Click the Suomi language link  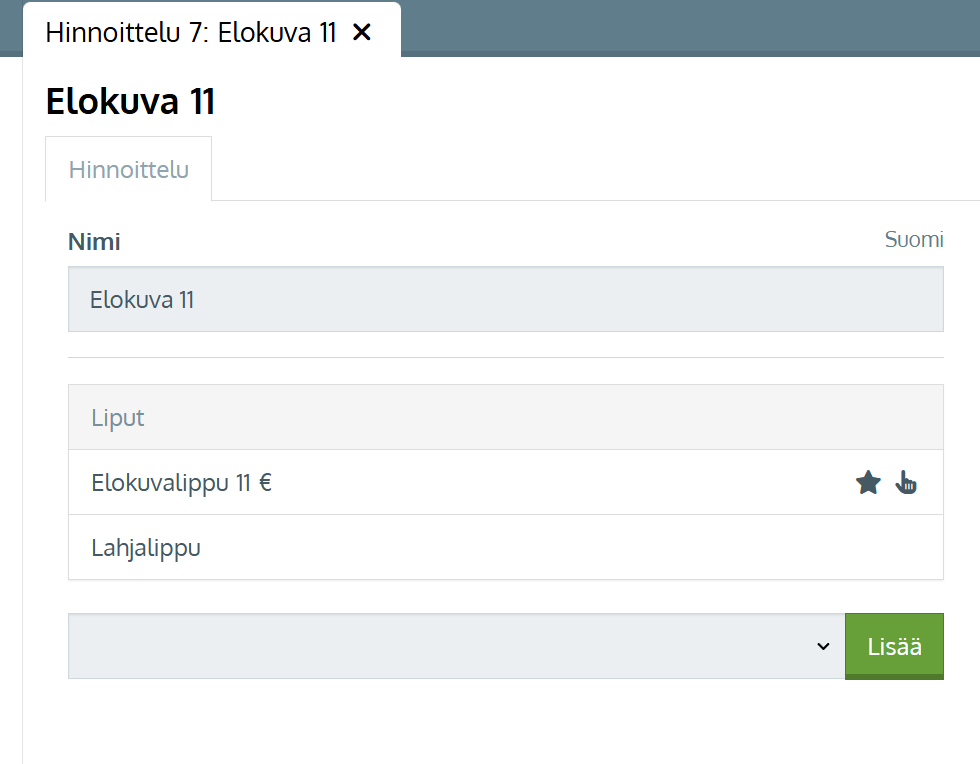point(913,240)
